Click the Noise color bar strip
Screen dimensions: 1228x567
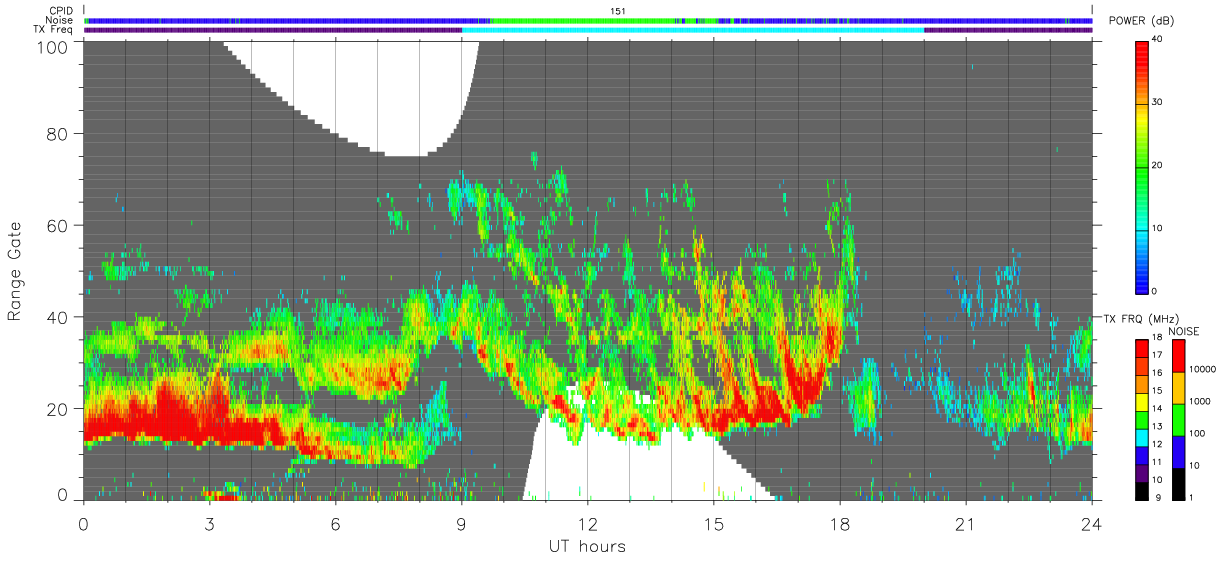click(588, 20)
